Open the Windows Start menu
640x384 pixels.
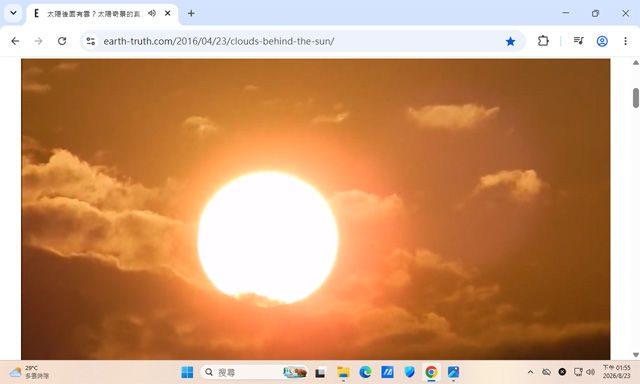(187, 372)
